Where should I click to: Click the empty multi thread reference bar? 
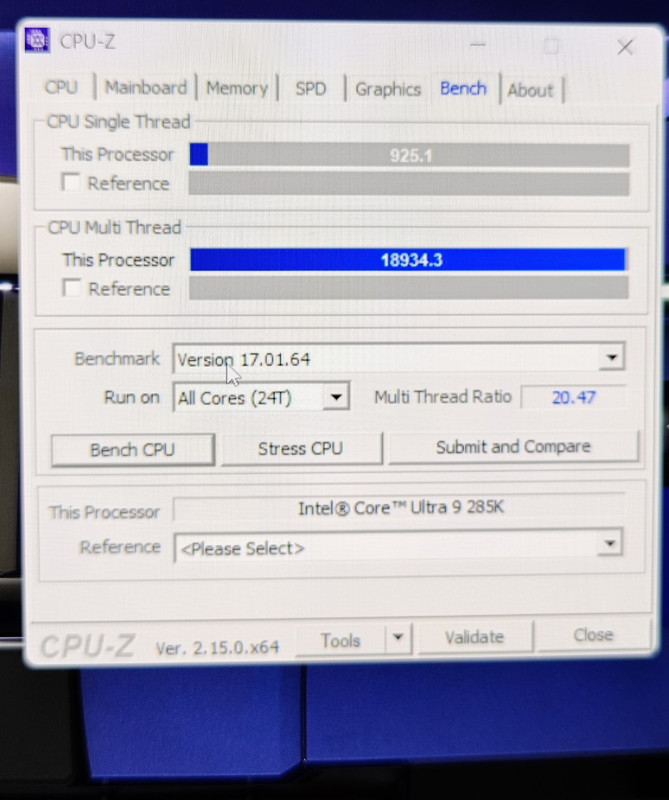tap(409, 288)
